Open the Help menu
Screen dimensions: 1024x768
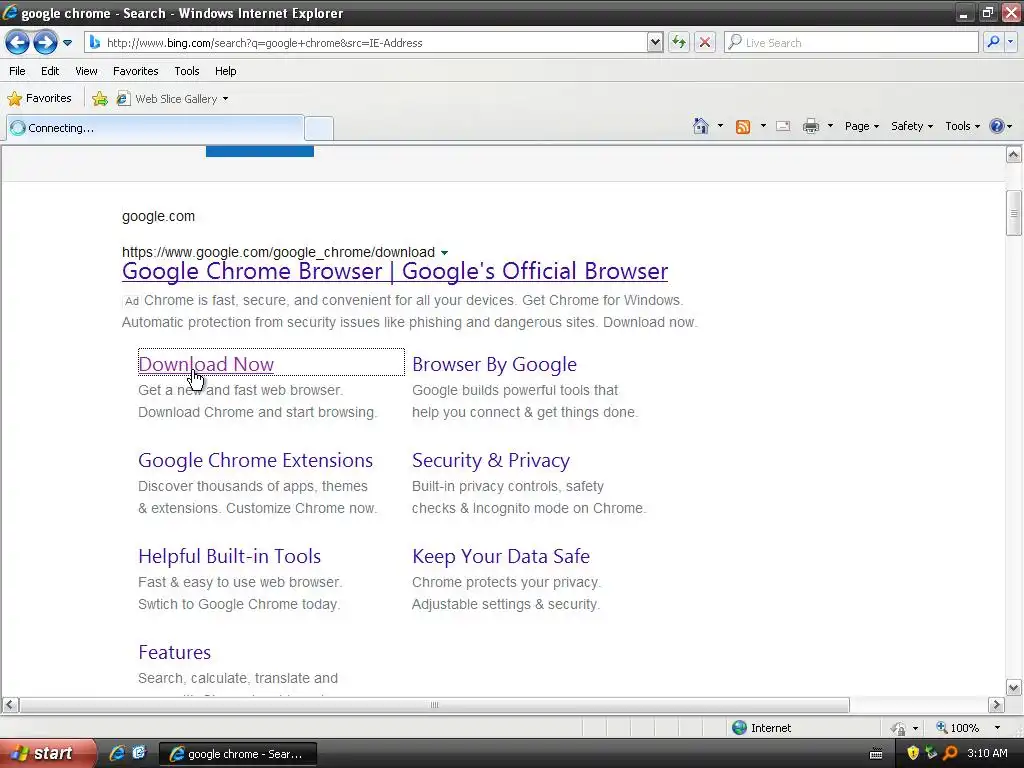(x=225, y=71)
